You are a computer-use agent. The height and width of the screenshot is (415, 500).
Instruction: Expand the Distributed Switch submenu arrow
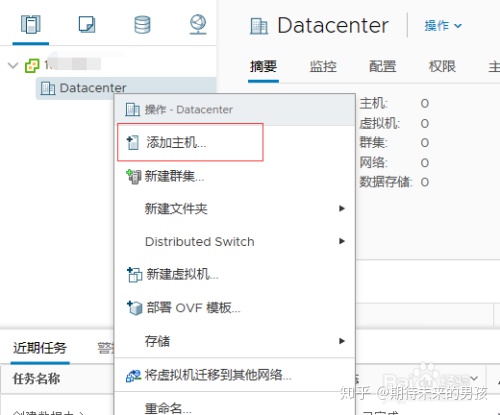click(342, 241)
